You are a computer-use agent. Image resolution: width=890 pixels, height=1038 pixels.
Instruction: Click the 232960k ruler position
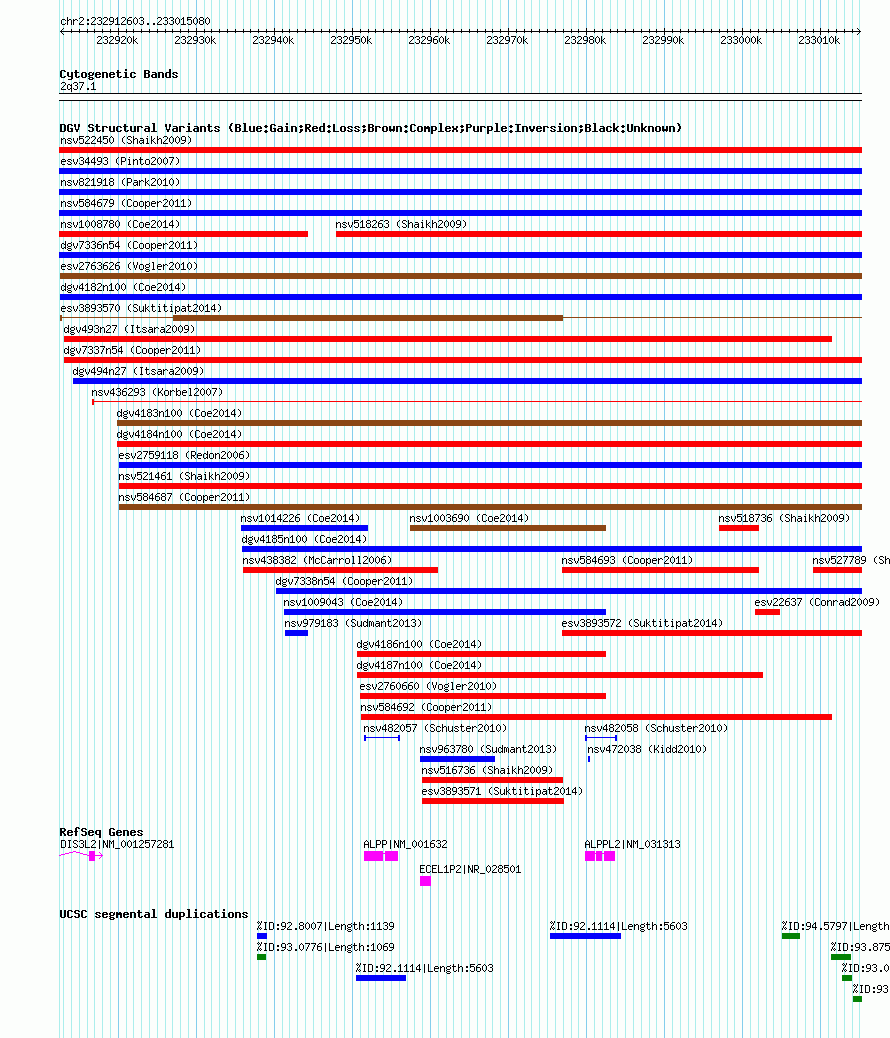429,40
